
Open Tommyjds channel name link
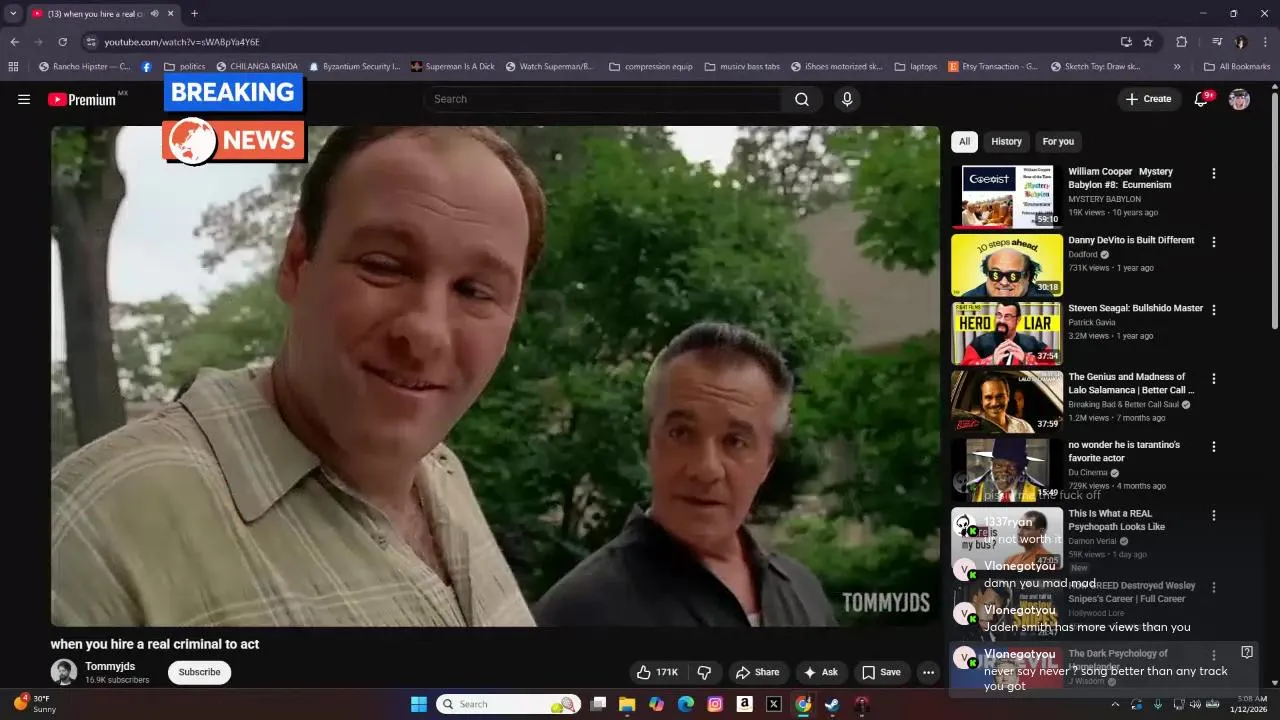(x=110, y=666)
